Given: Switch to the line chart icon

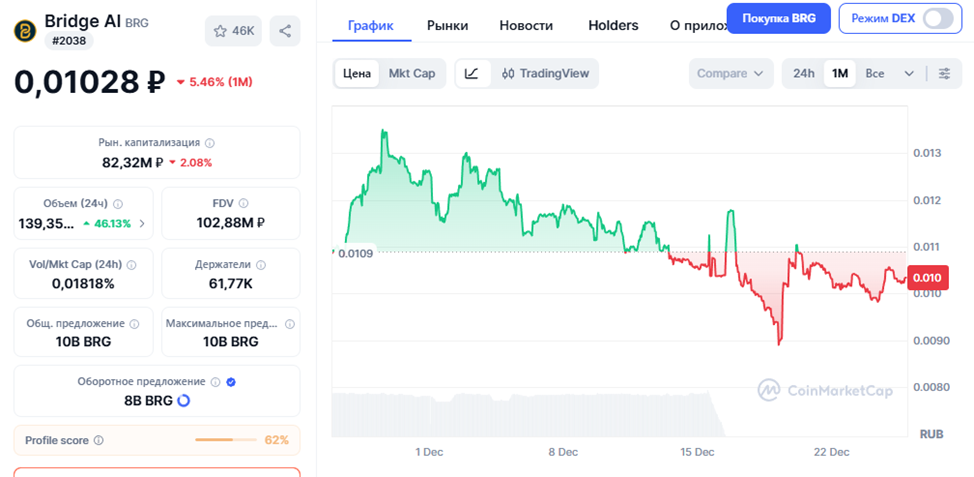Looking at the screenshot, I should 472,73.
